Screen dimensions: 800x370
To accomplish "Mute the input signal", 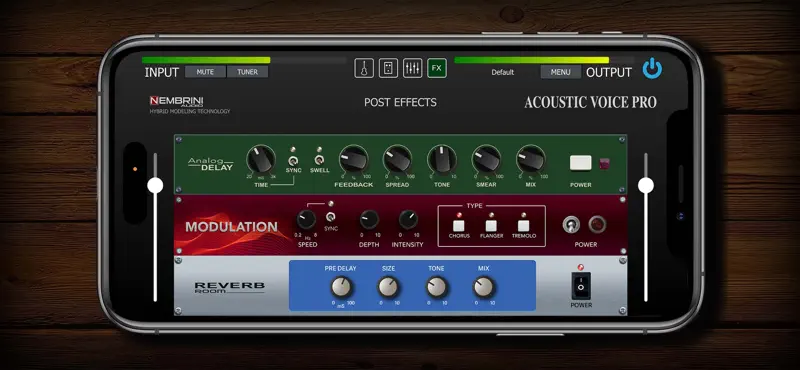I will click(205, 72).
